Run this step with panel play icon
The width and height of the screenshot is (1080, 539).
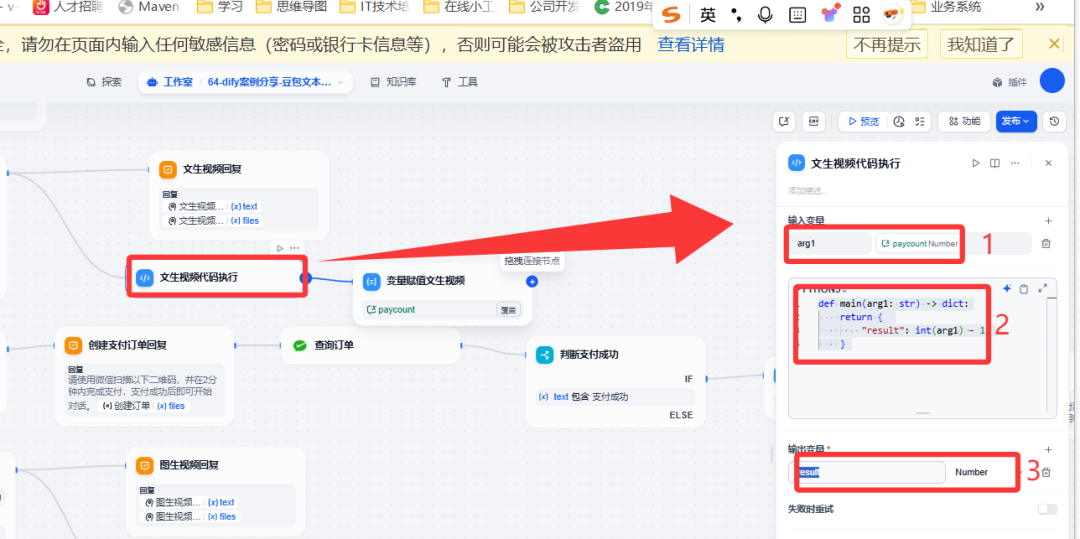976,163
